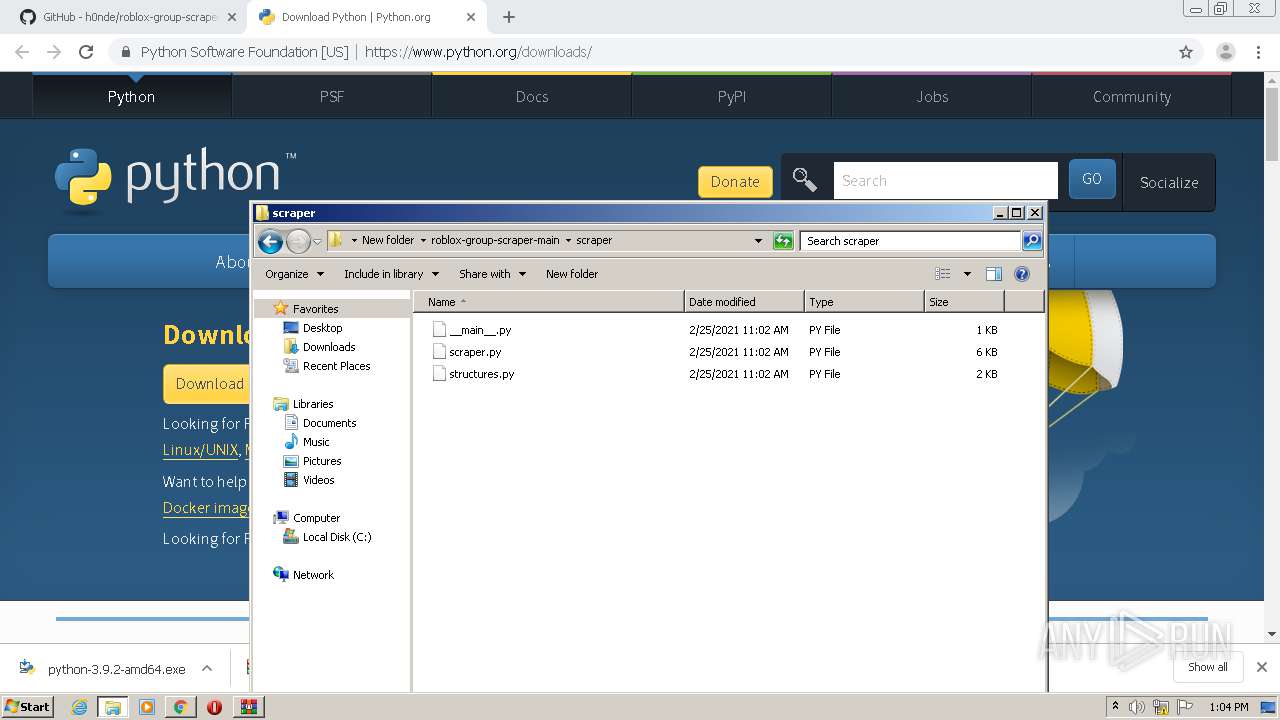
Task: Expand dropdown arrow after roblox-group-scraper-main breadcrumb
Action: point(568,240)
